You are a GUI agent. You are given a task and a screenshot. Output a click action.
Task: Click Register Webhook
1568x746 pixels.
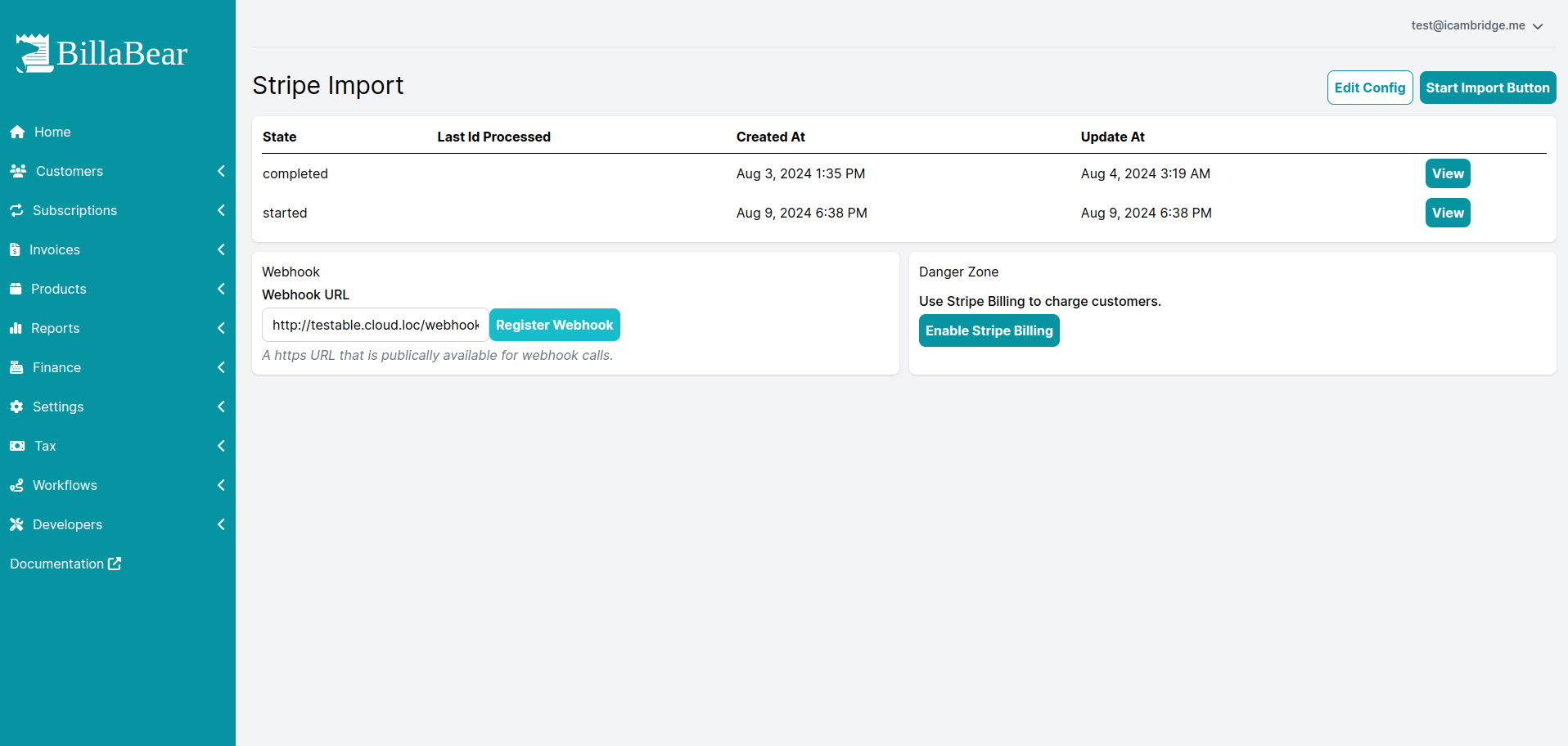tap(554, 325)
